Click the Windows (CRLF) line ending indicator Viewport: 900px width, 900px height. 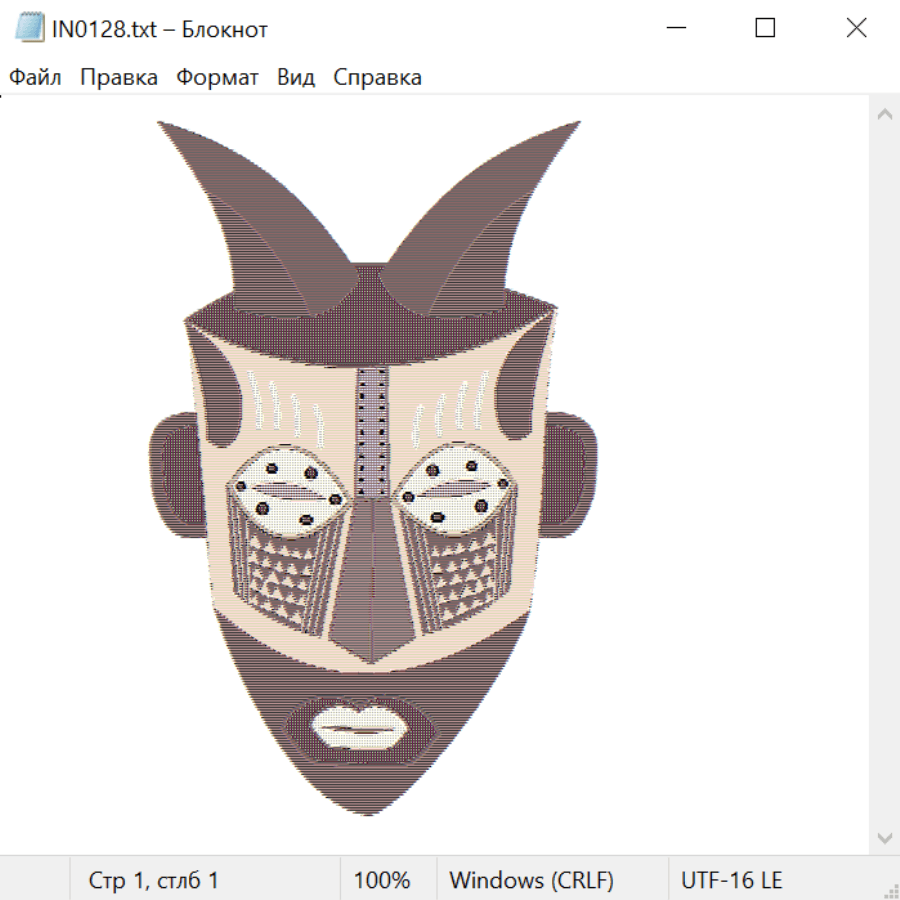pyautogui.click(x=531, y=880)
